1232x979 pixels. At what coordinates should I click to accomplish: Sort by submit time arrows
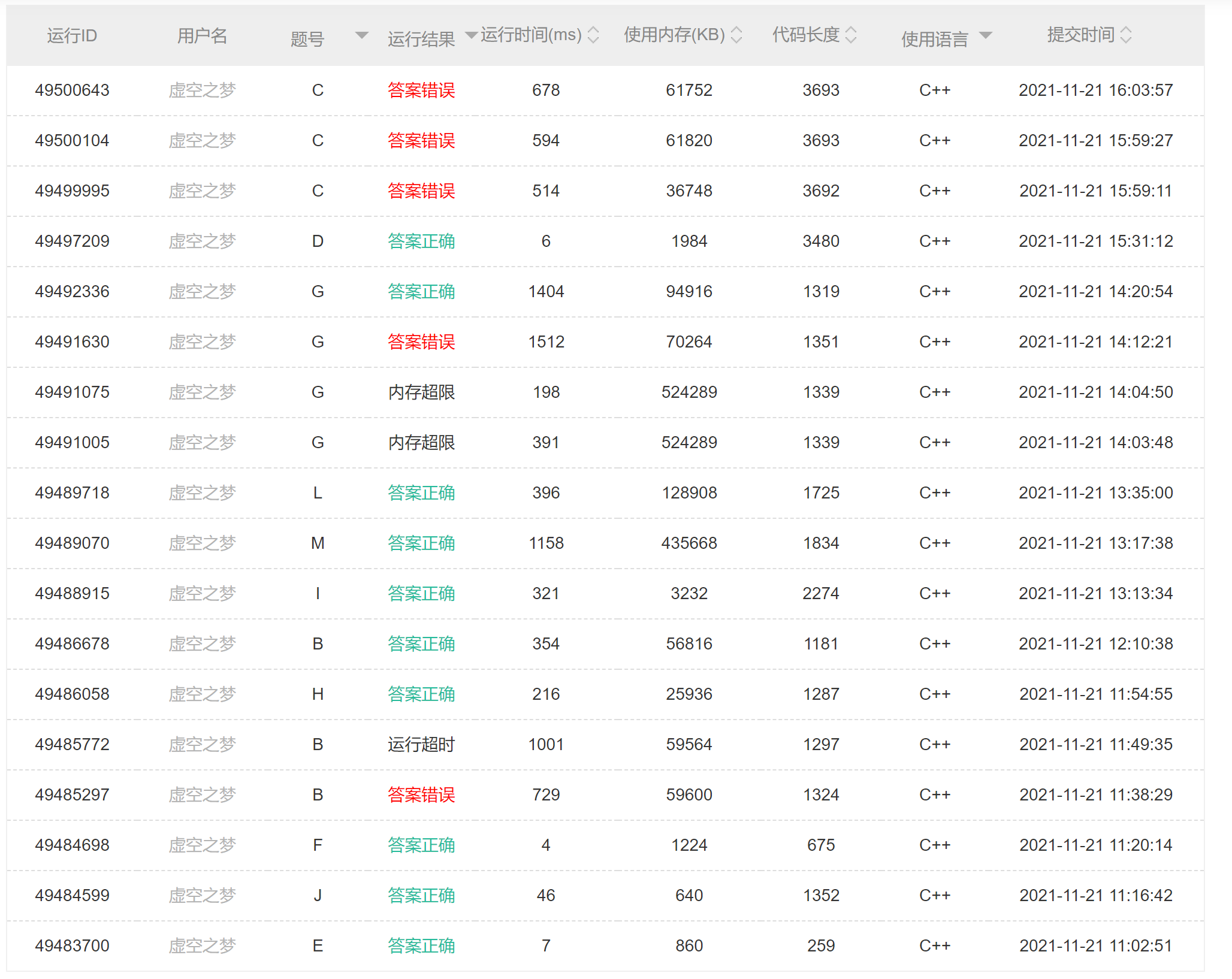[1125, 35]
